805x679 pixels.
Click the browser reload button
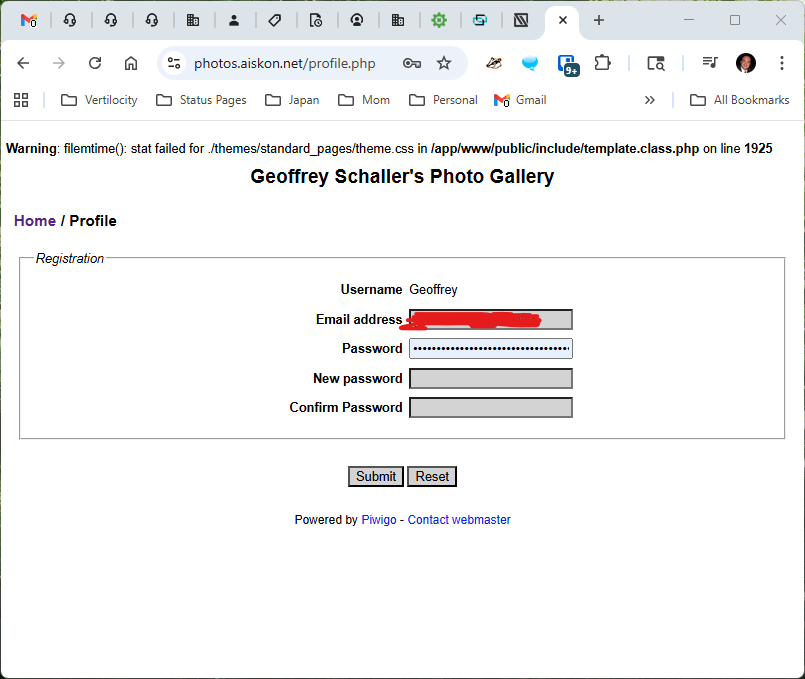[95, 63]
